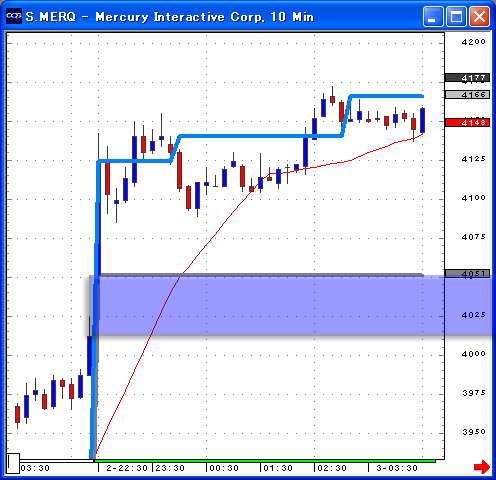Click the 4100 price scale label
Image resolution: width=496 pixels, height=480 pixels.
473,198
